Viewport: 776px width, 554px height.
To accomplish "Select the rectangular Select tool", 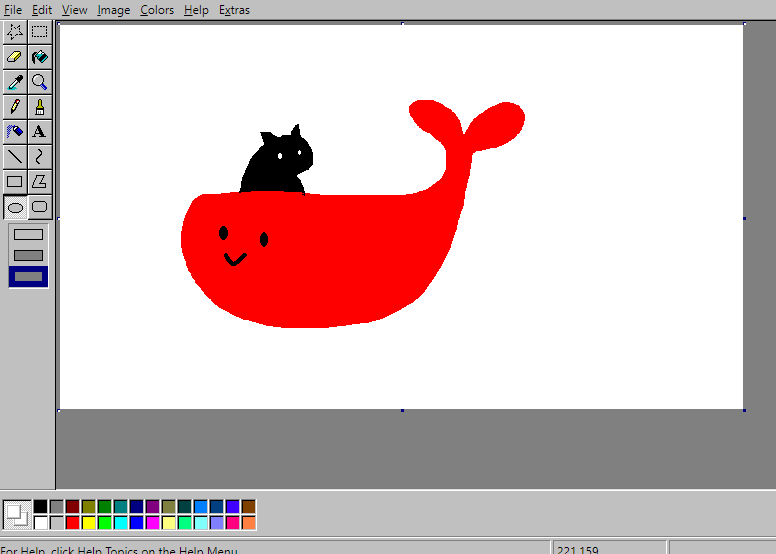I will point(40,32).
